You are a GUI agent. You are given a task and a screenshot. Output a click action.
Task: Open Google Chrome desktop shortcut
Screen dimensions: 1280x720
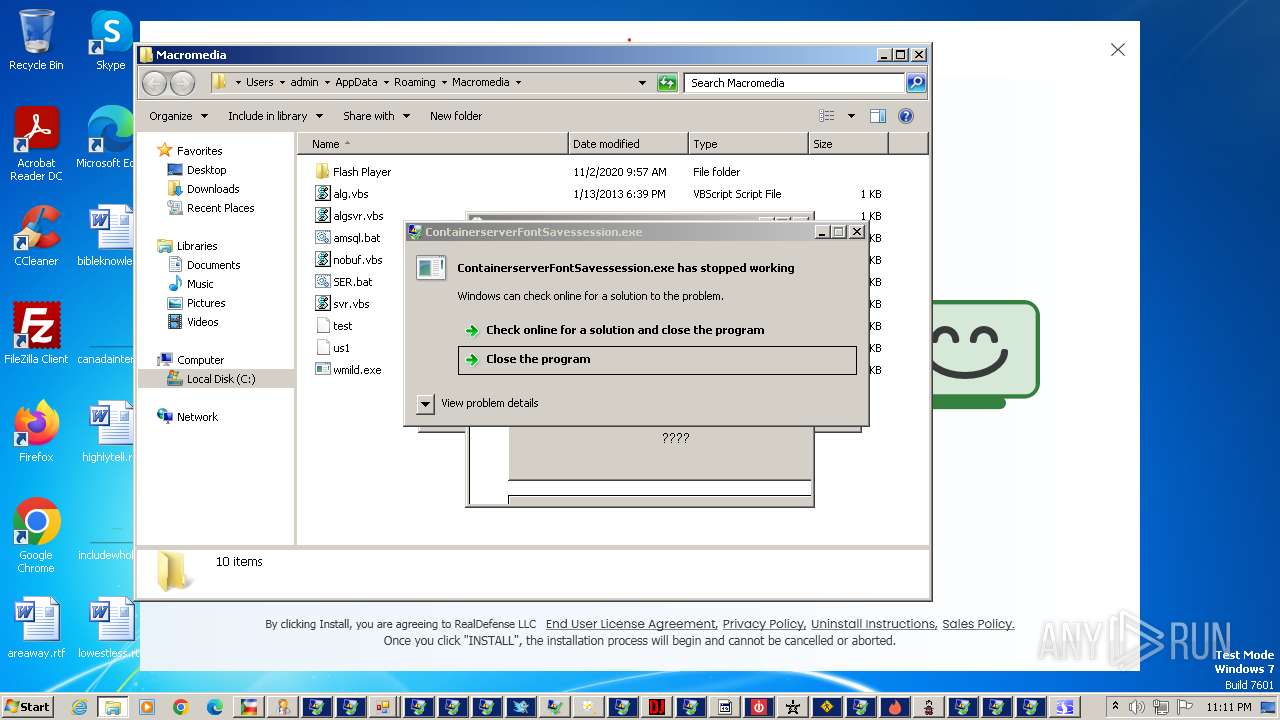36,536
